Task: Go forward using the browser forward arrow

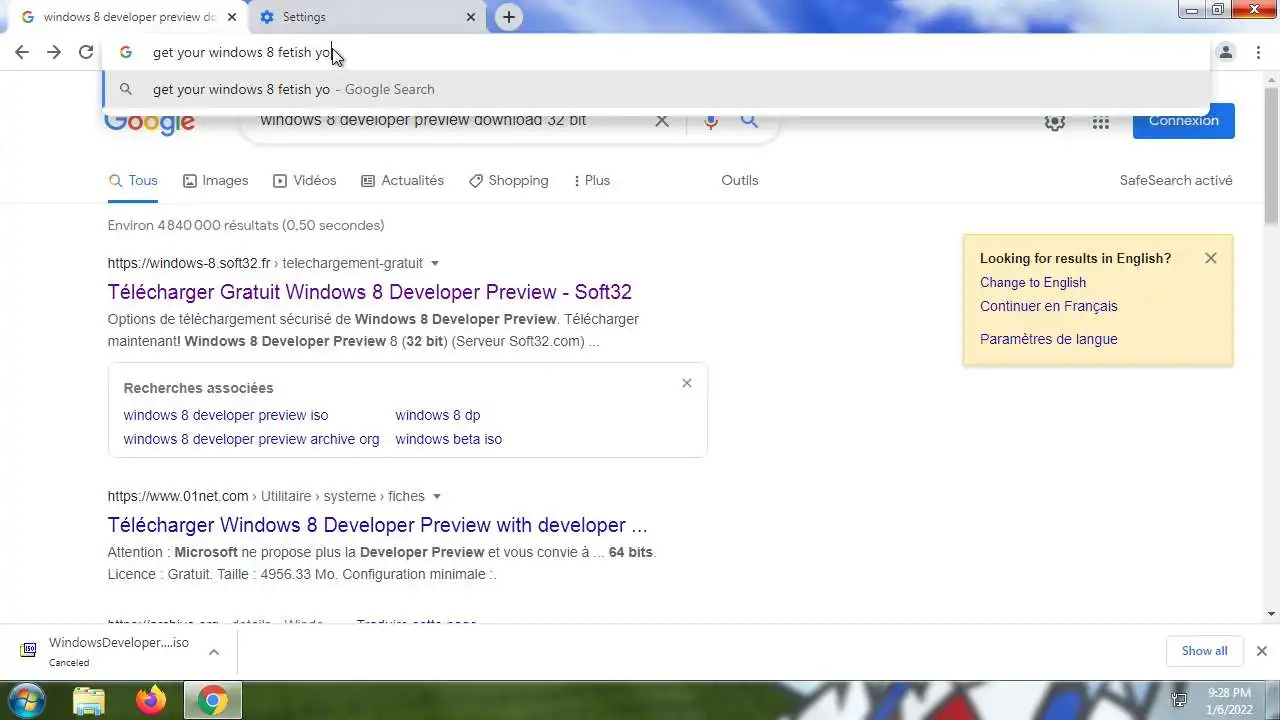Action: coord(54,52)
